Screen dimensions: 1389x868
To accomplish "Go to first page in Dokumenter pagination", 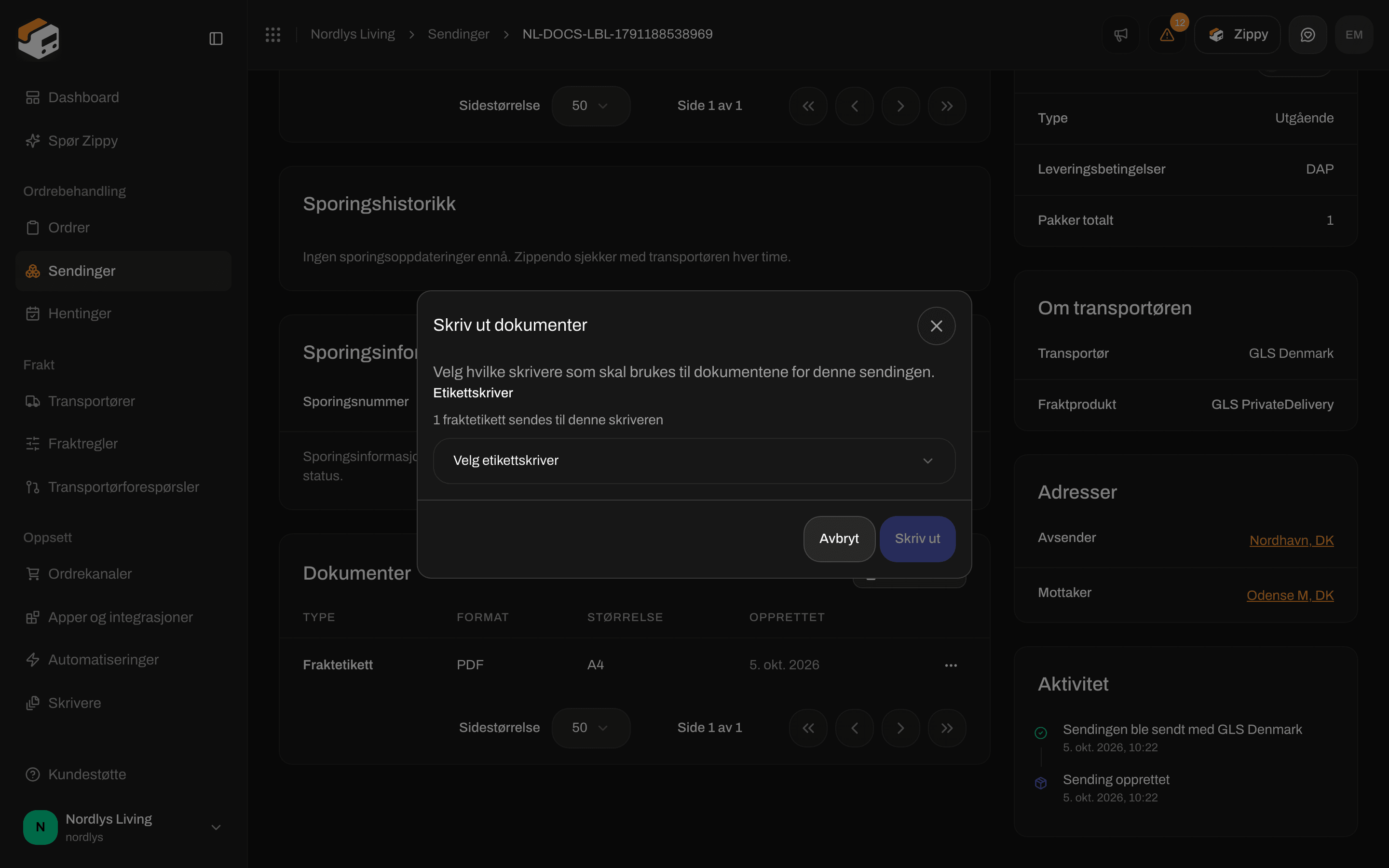I will (808, 728).
